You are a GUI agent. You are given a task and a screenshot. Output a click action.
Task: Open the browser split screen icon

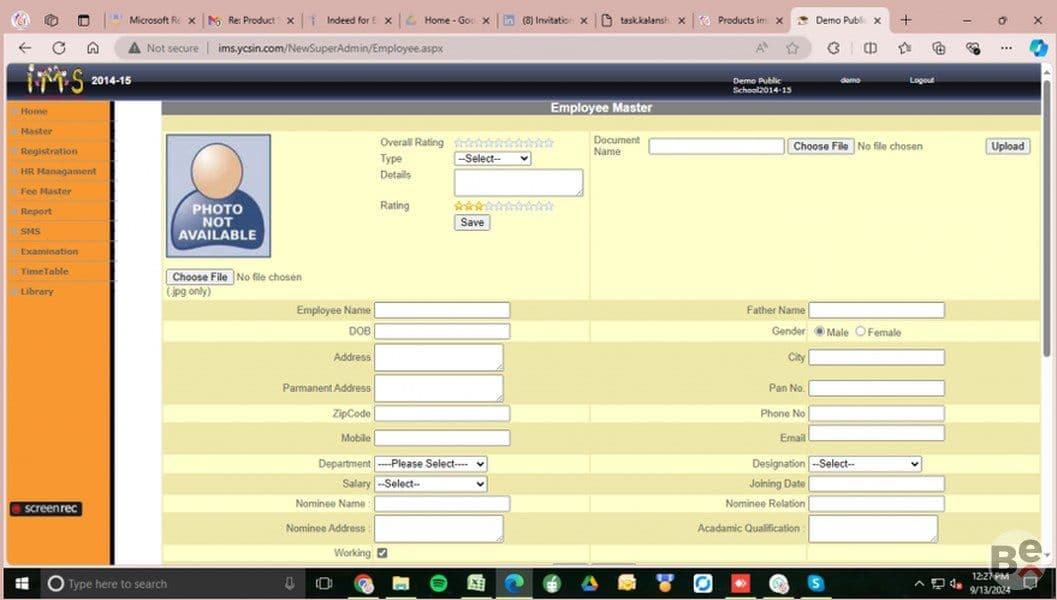(x=870, y=48)
